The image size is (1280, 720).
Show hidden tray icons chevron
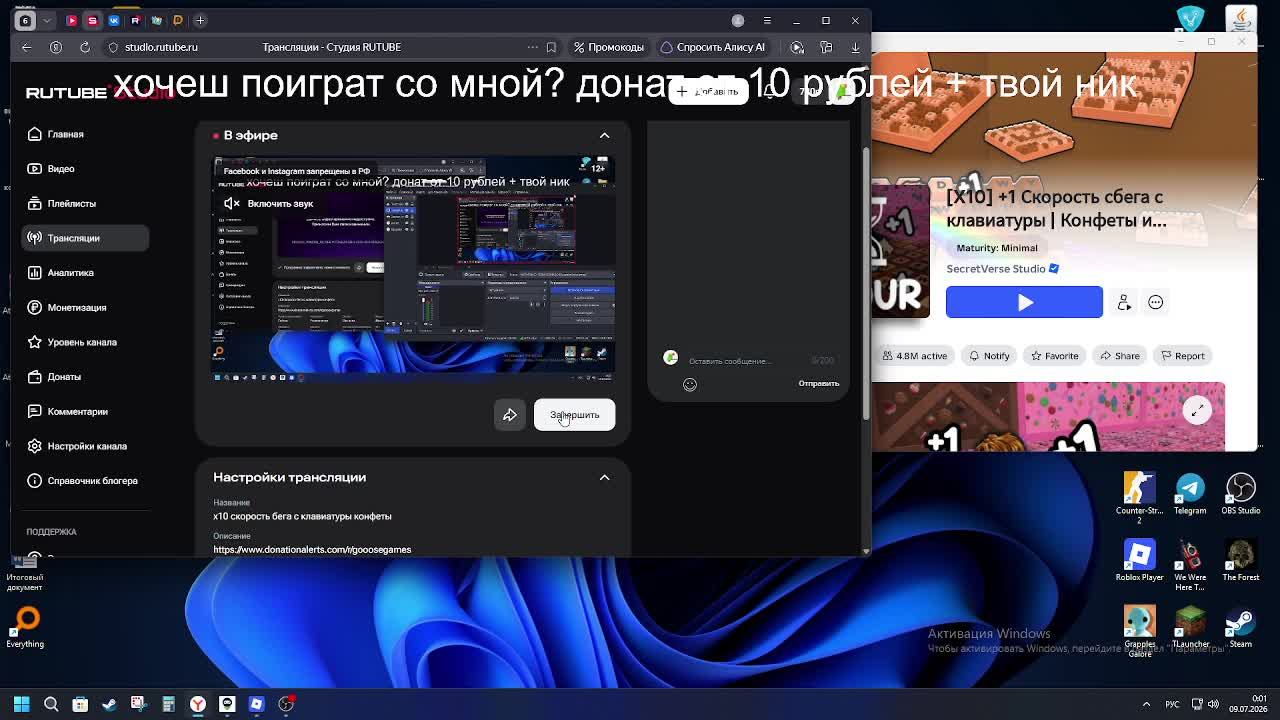(x=1146, y=704)
